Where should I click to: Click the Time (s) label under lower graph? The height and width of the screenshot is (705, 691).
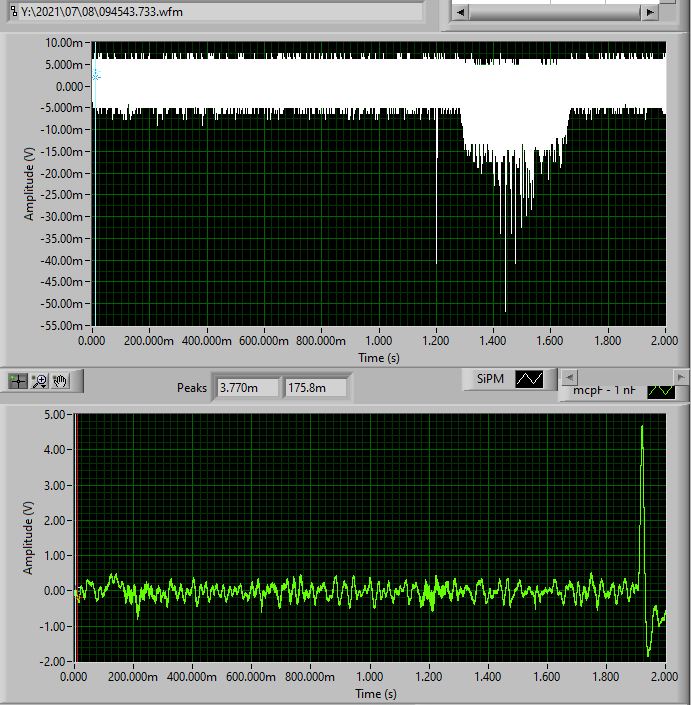point(376,694)
